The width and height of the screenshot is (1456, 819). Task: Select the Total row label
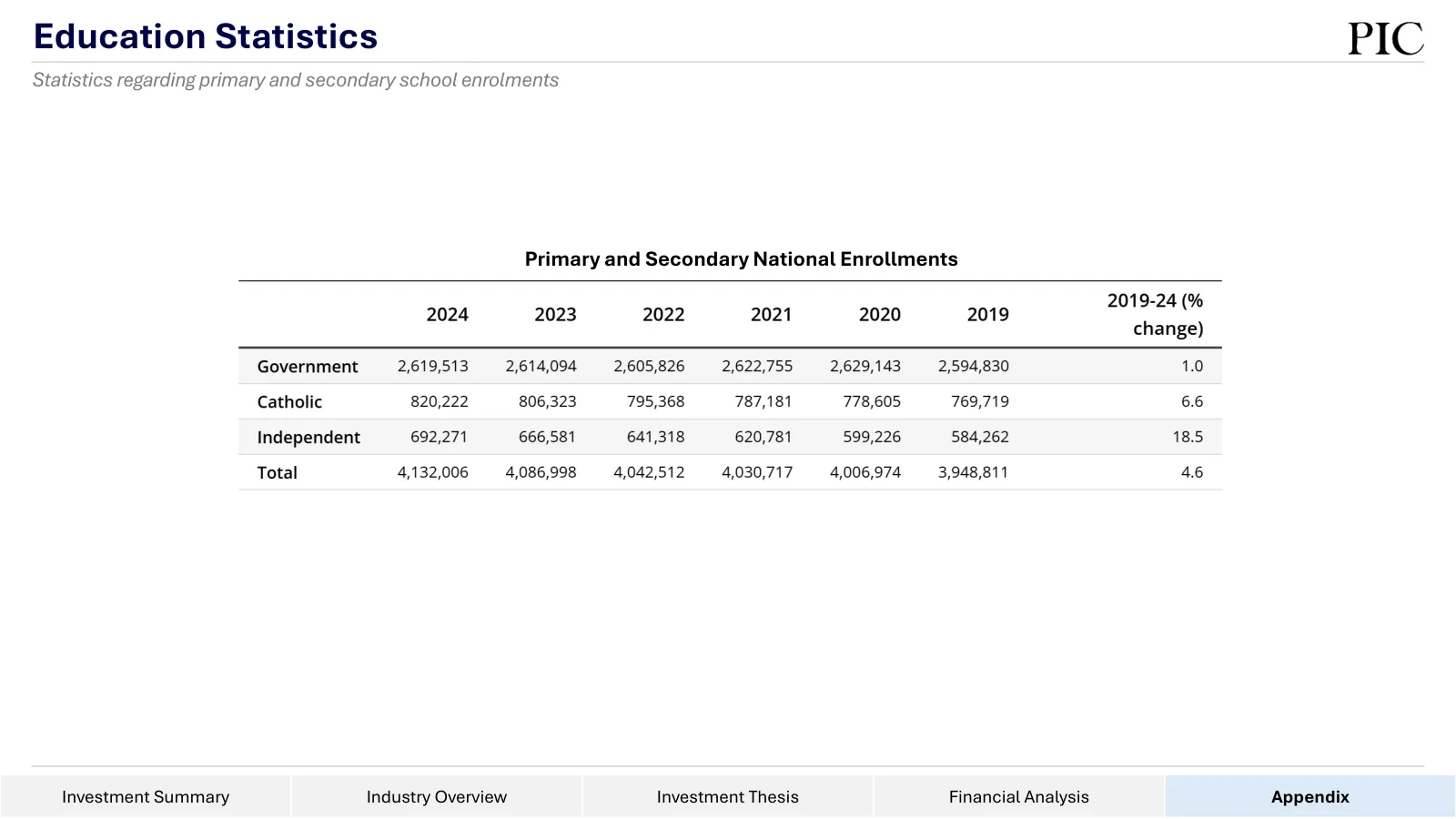coord(278,473)
